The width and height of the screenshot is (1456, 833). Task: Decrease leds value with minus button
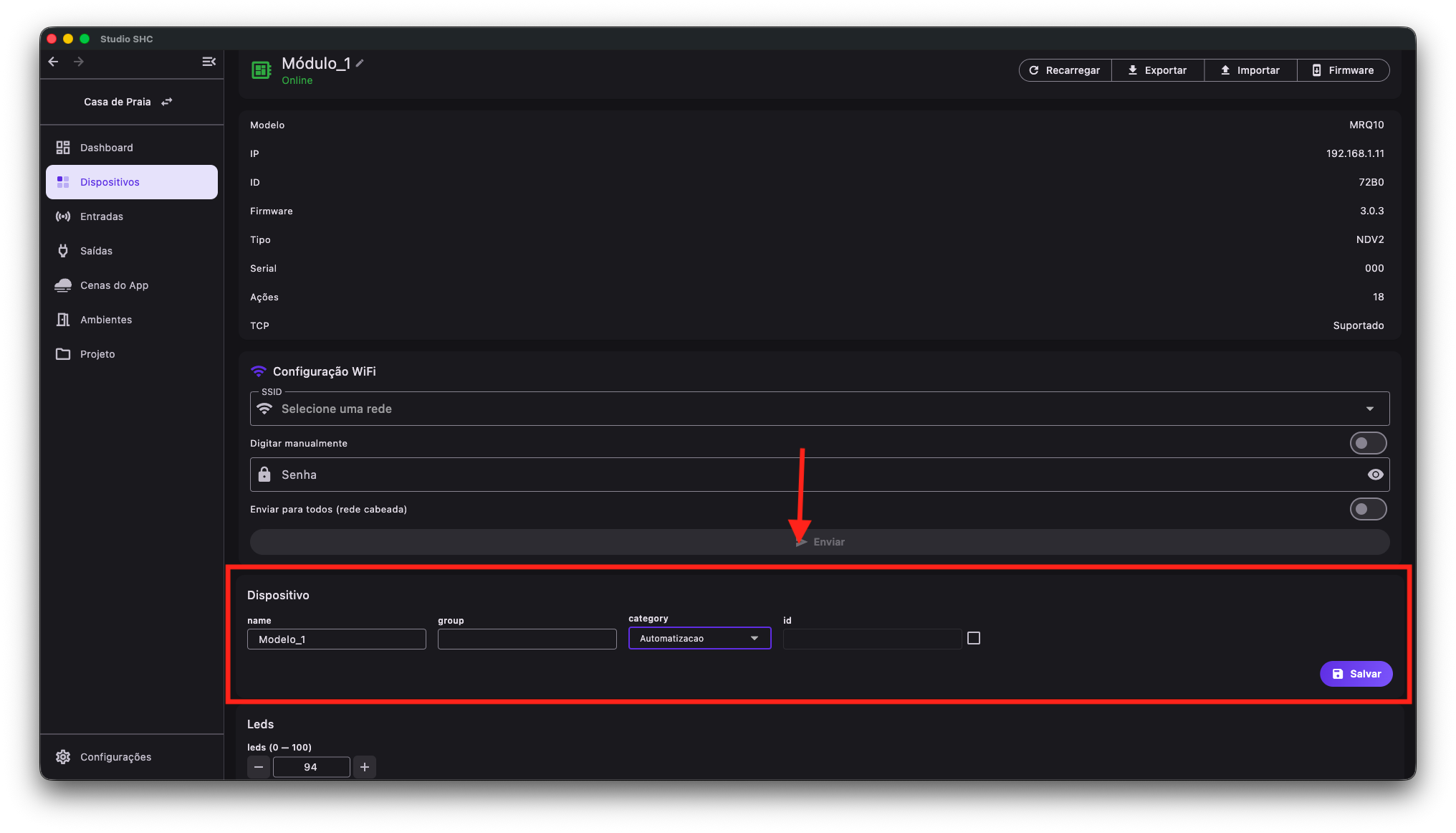(x=259, y=767)
